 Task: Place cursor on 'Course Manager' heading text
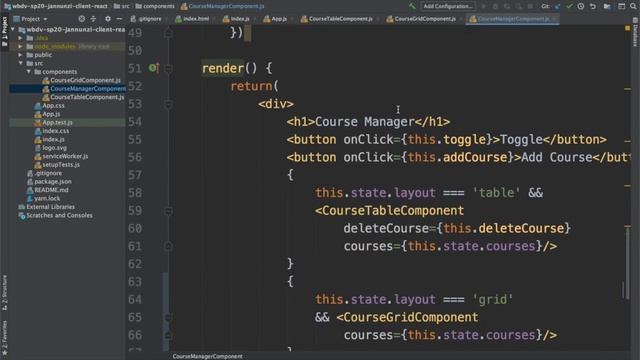pos(365,122)
